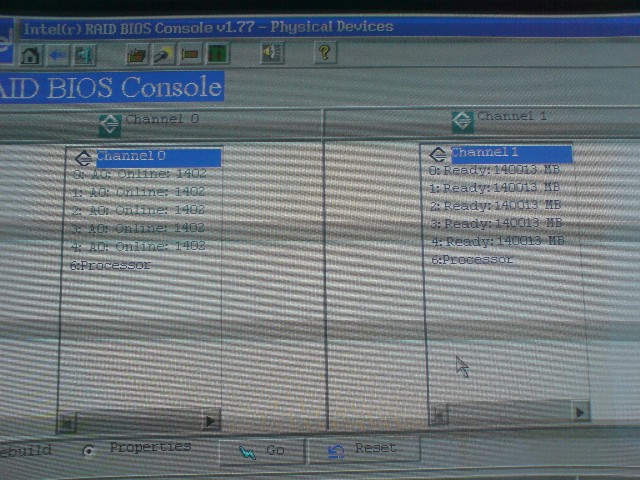The width and height of the screenshot is (640, 480).
Task: Click the Exit door icon
Action: coord(84,55)
